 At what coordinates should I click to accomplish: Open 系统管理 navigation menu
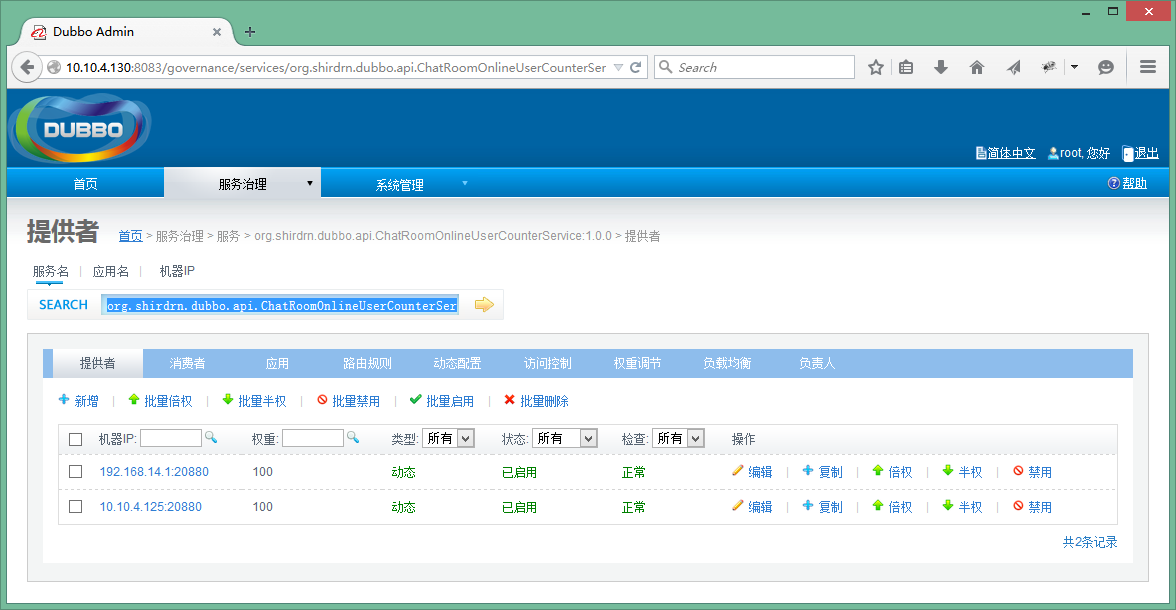(x=400, y=184)
